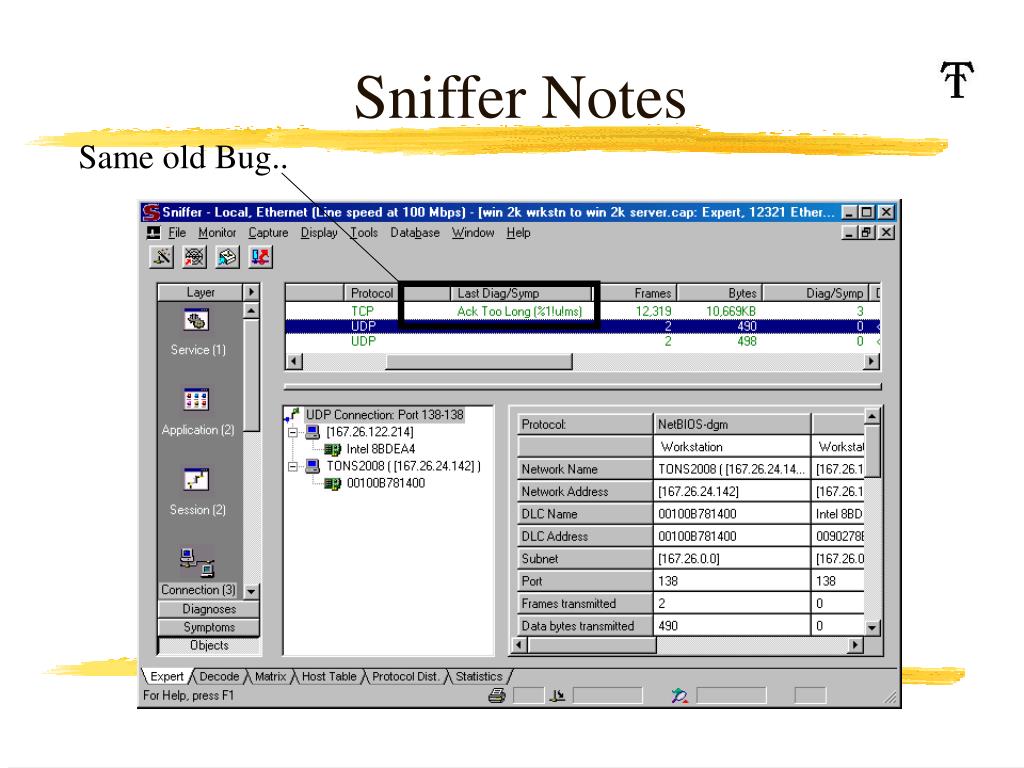Click detail table scroll-up arrow

click(x=872, y=416)
